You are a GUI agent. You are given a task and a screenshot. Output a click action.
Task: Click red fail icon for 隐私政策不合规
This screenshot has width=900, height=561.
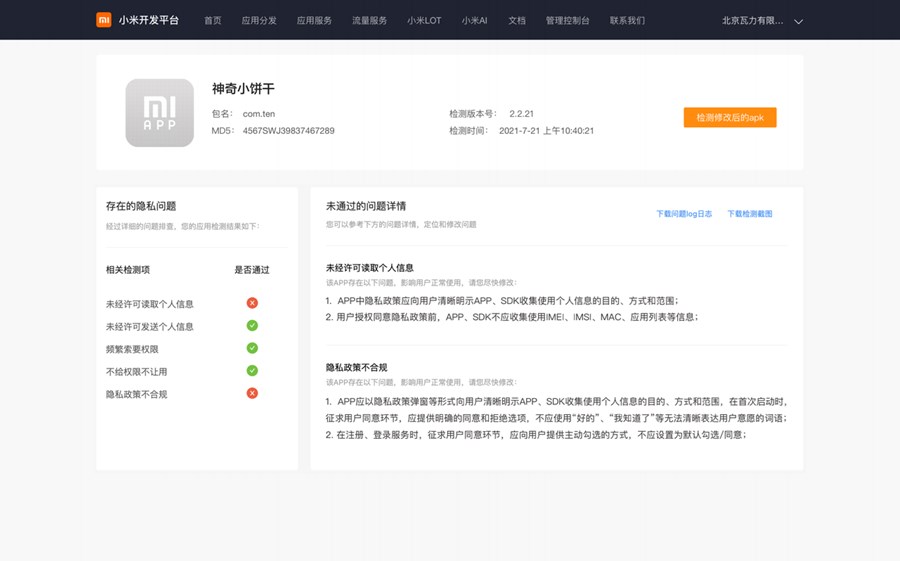click(x=252, y=394)
